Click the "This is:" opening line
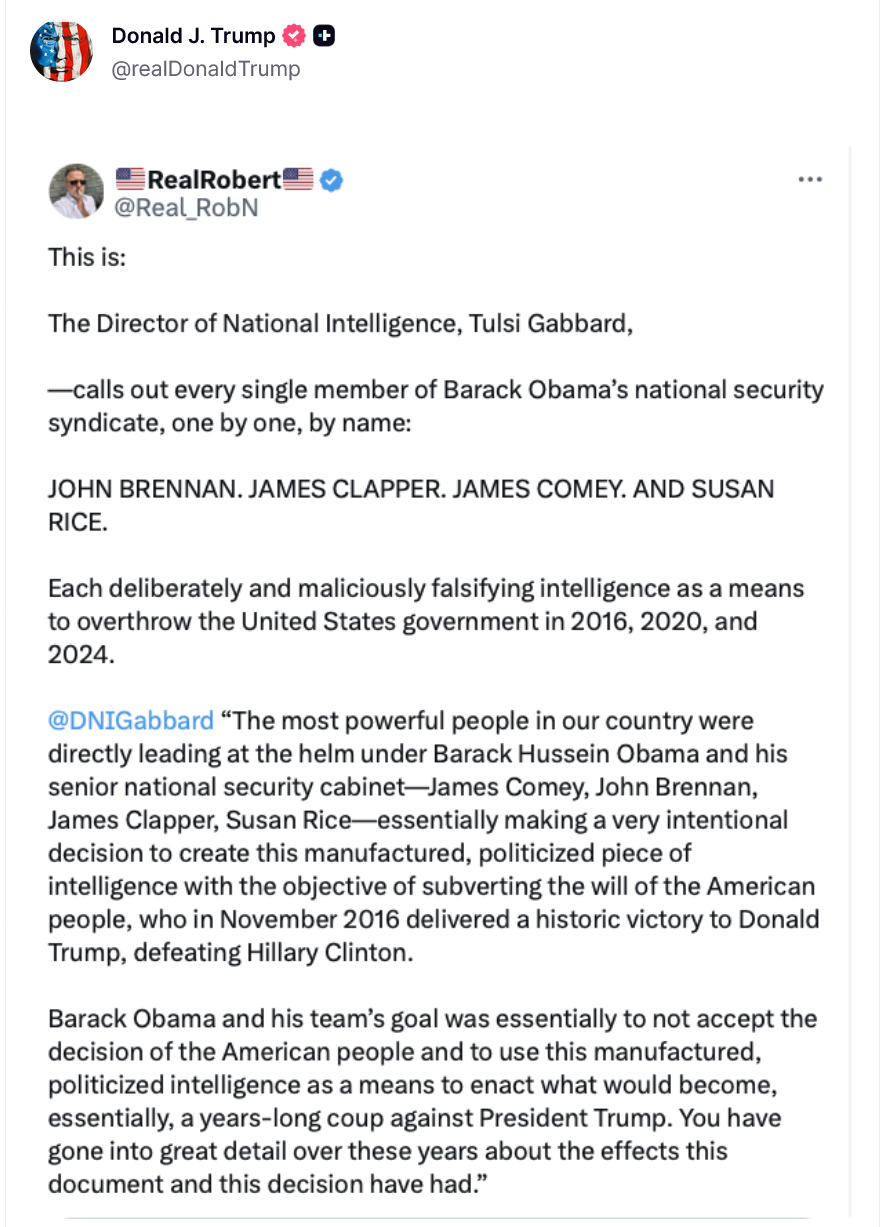Viewport: 889px width, 1227px height. tap(88, 257)
